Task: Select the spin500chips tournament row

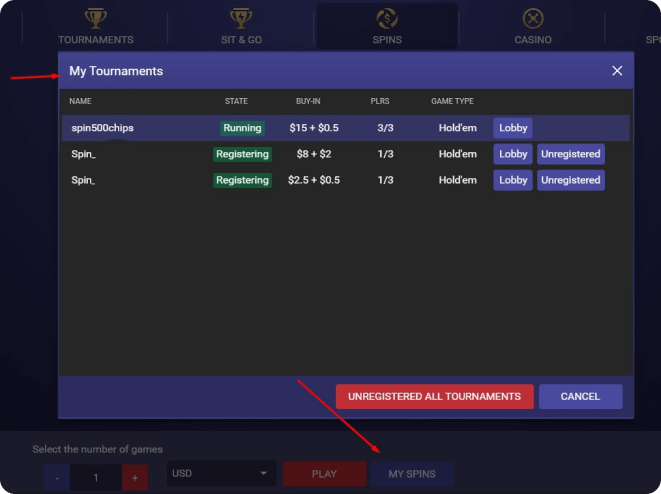Action: pyautogui.click(x=140, y=128)
